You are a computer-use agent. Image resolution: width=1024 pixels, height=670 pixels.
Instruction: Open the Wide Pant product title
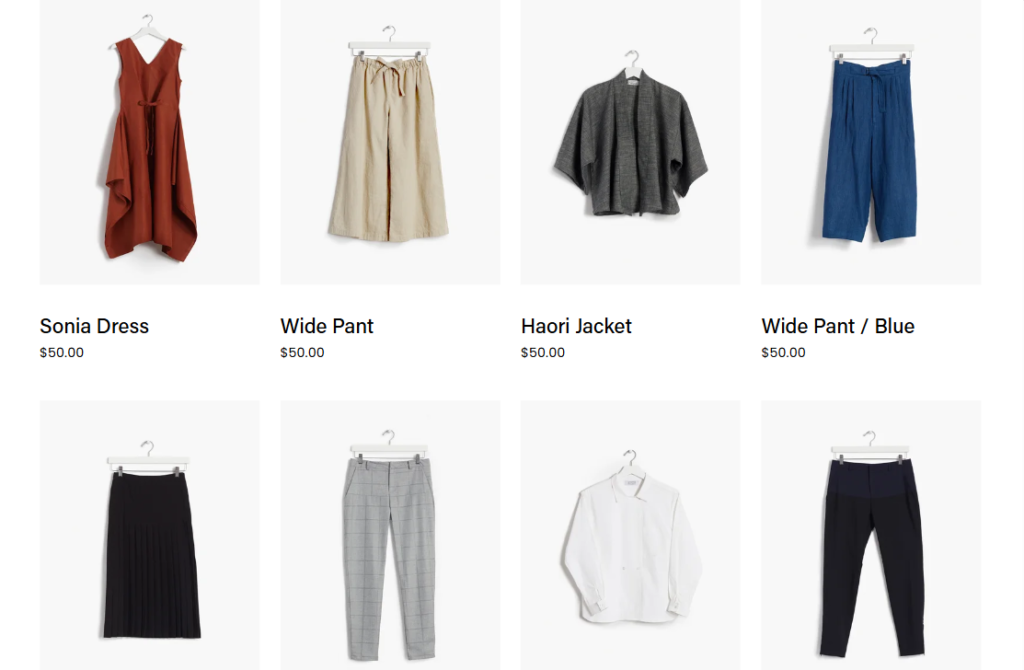pyautogui.click(x=327, y=326)
